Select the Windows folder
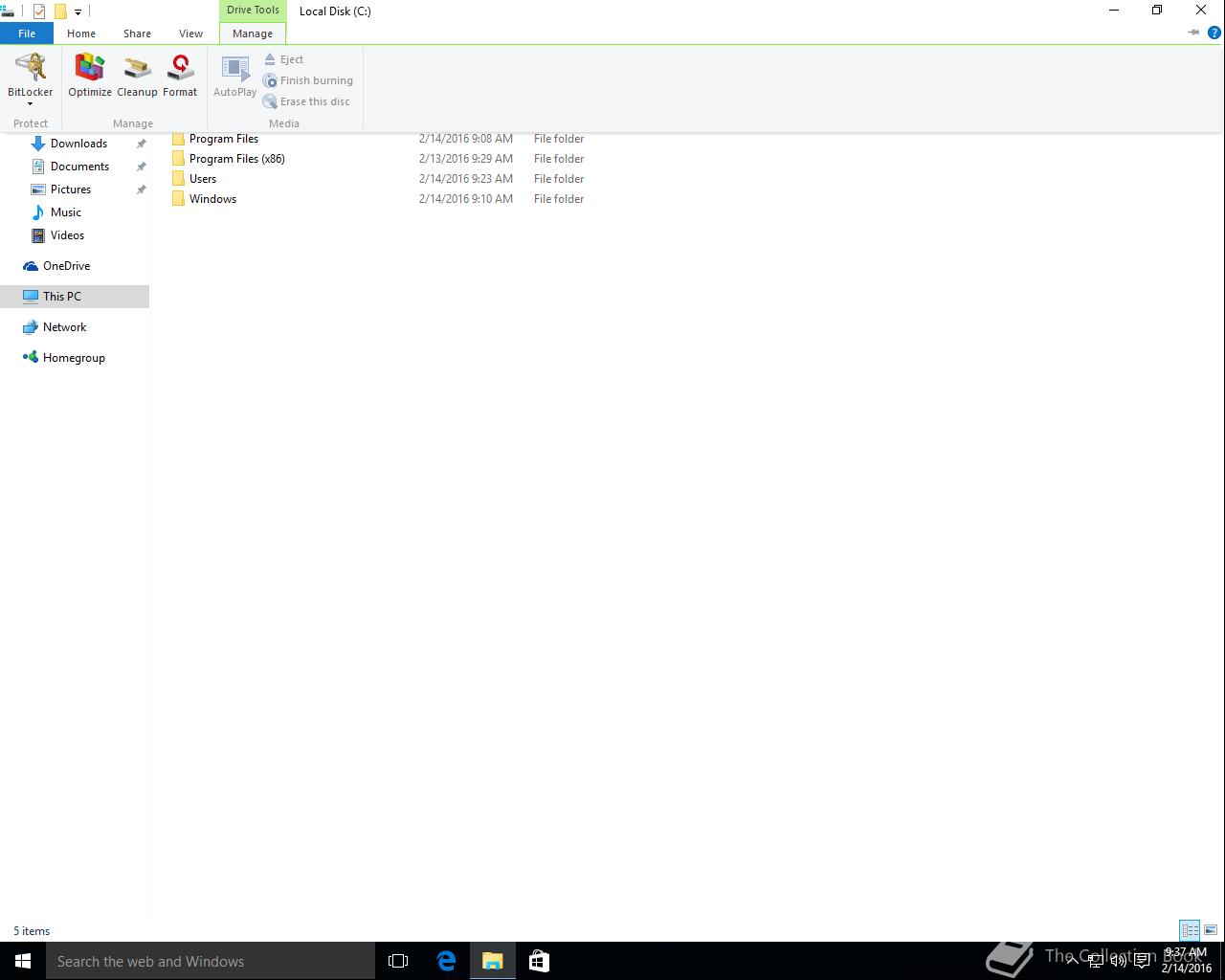This screenshot has height=980, width=1225. (x=212, y=199)
